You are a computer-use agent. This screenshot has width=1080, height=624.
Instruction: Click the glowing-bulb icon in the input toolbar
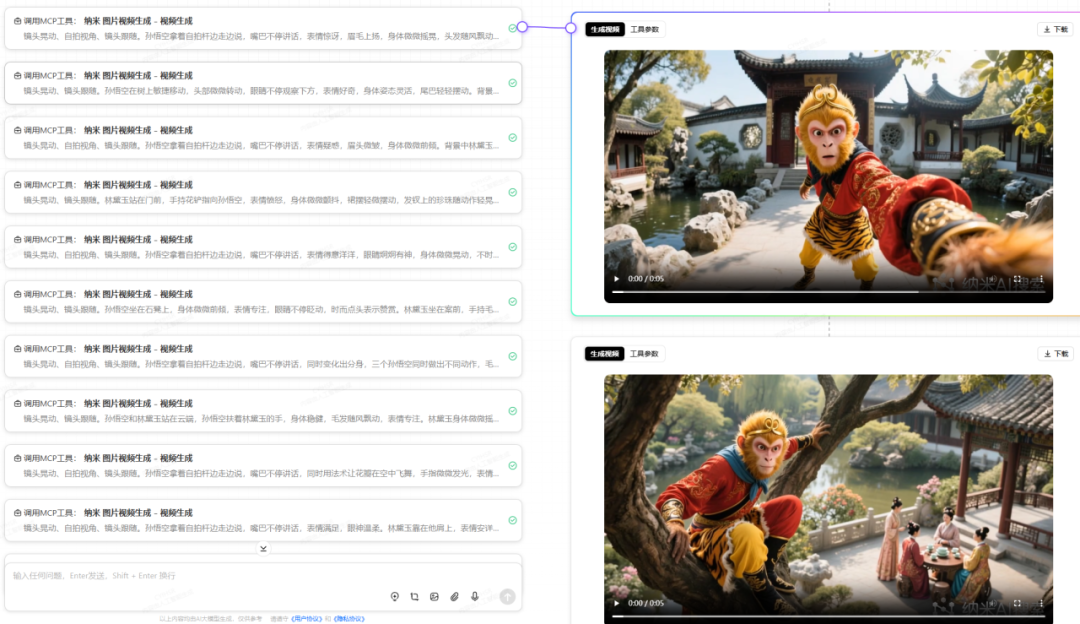pyautogui.click(x=395, y=596)
